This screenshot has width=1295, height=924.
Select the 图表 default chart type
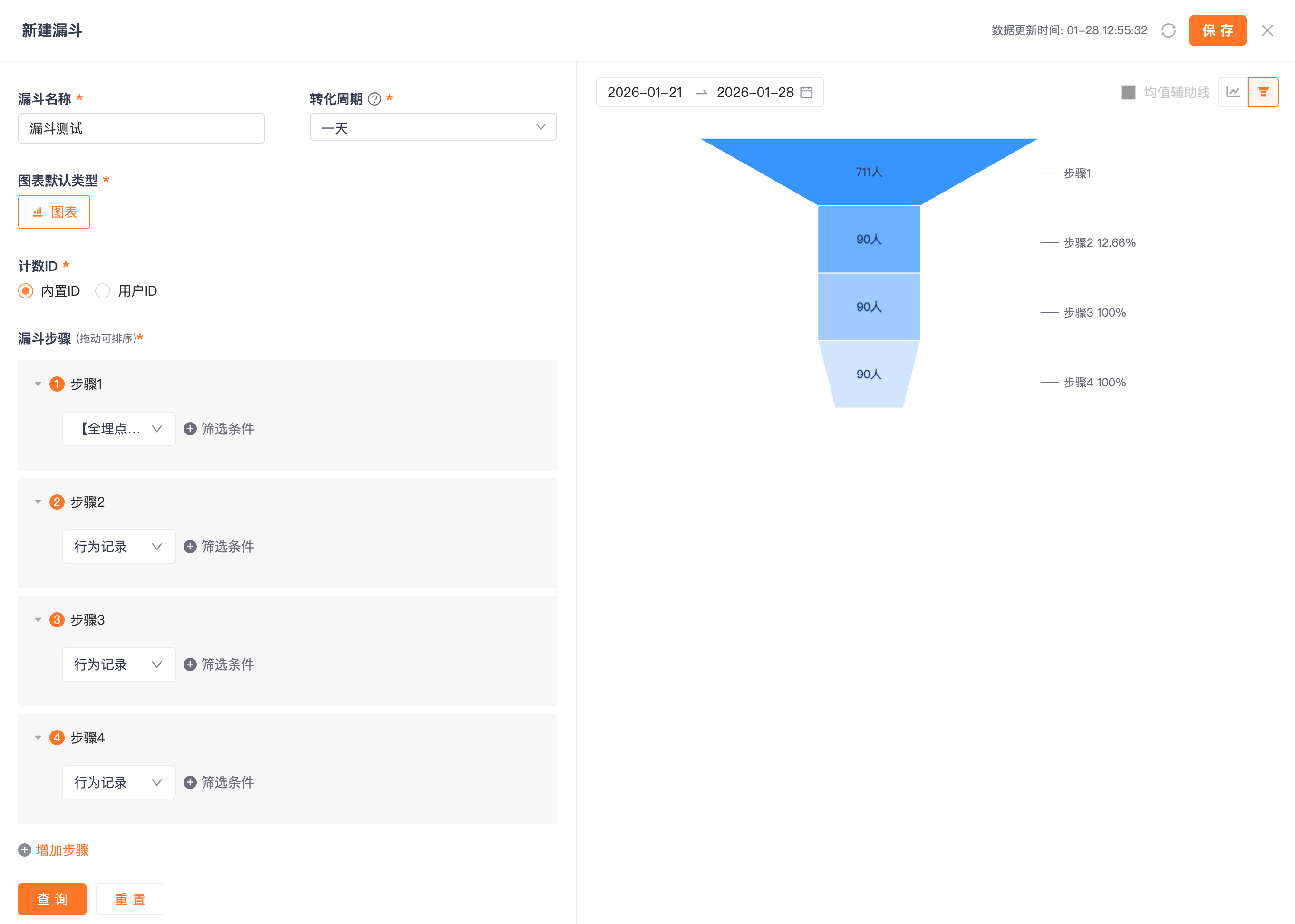(x=54, y=212)
